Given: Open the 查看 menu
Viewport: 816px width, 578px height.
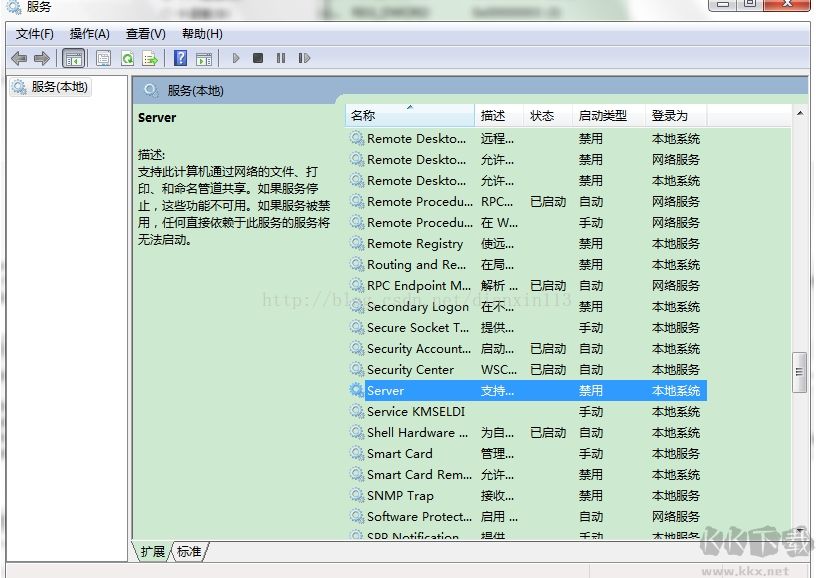Looking at the screenshot, I should [145, 33].
